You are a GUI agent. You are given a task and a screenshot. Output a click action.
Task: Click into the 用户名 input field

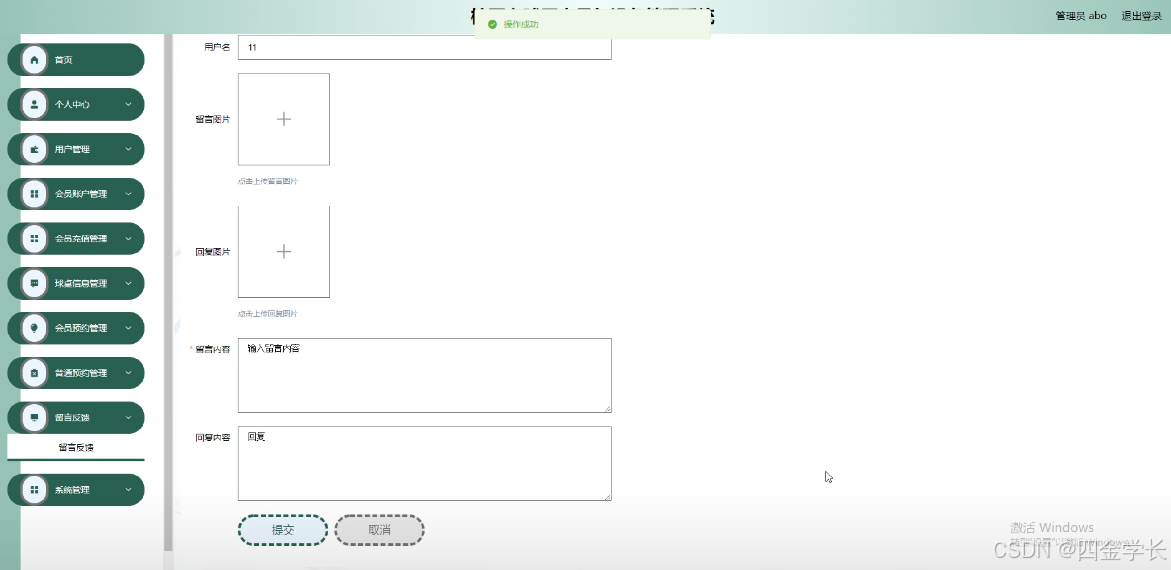pos(424,47)
